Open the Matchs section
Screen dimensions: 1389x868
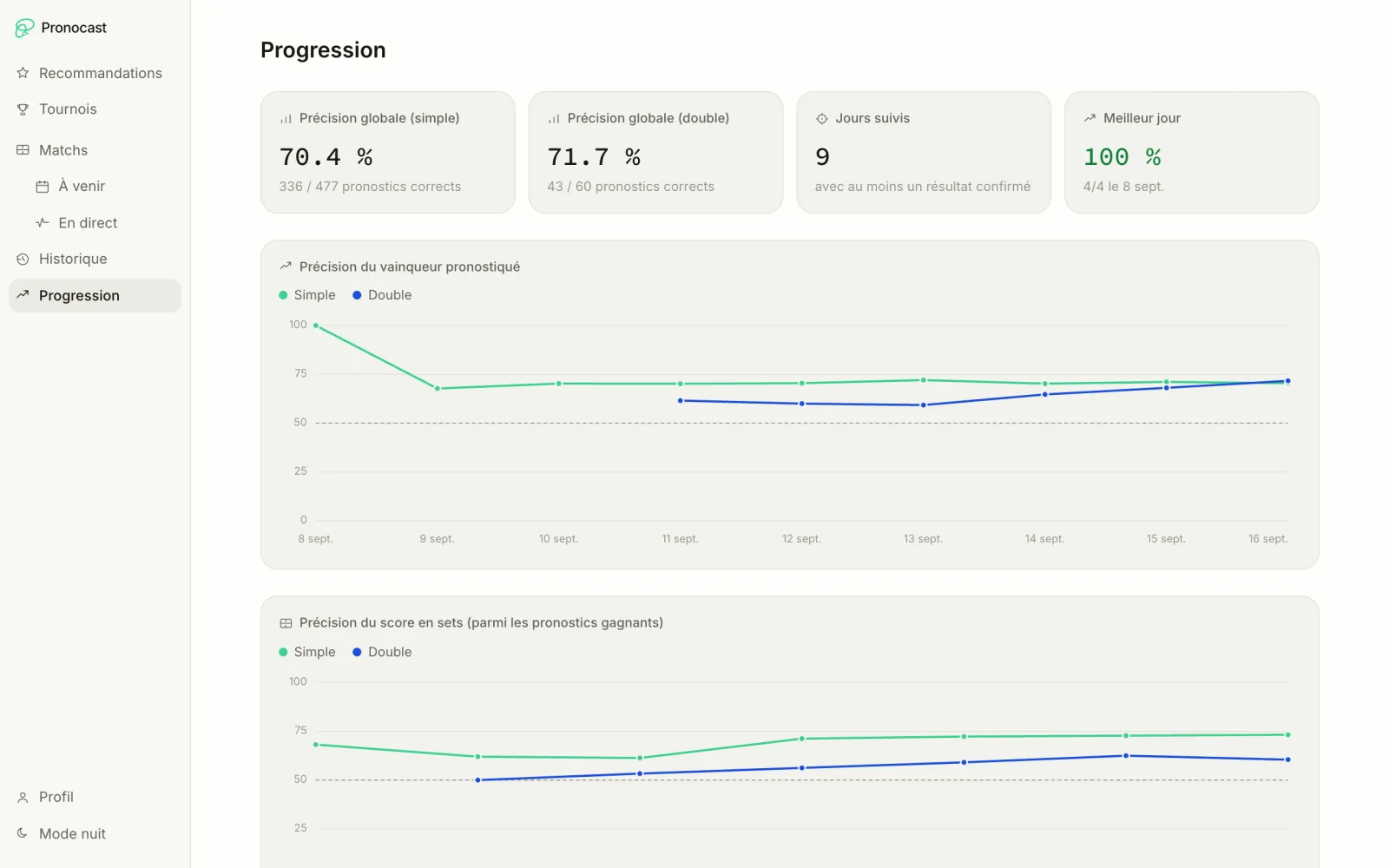coord(95,150)
